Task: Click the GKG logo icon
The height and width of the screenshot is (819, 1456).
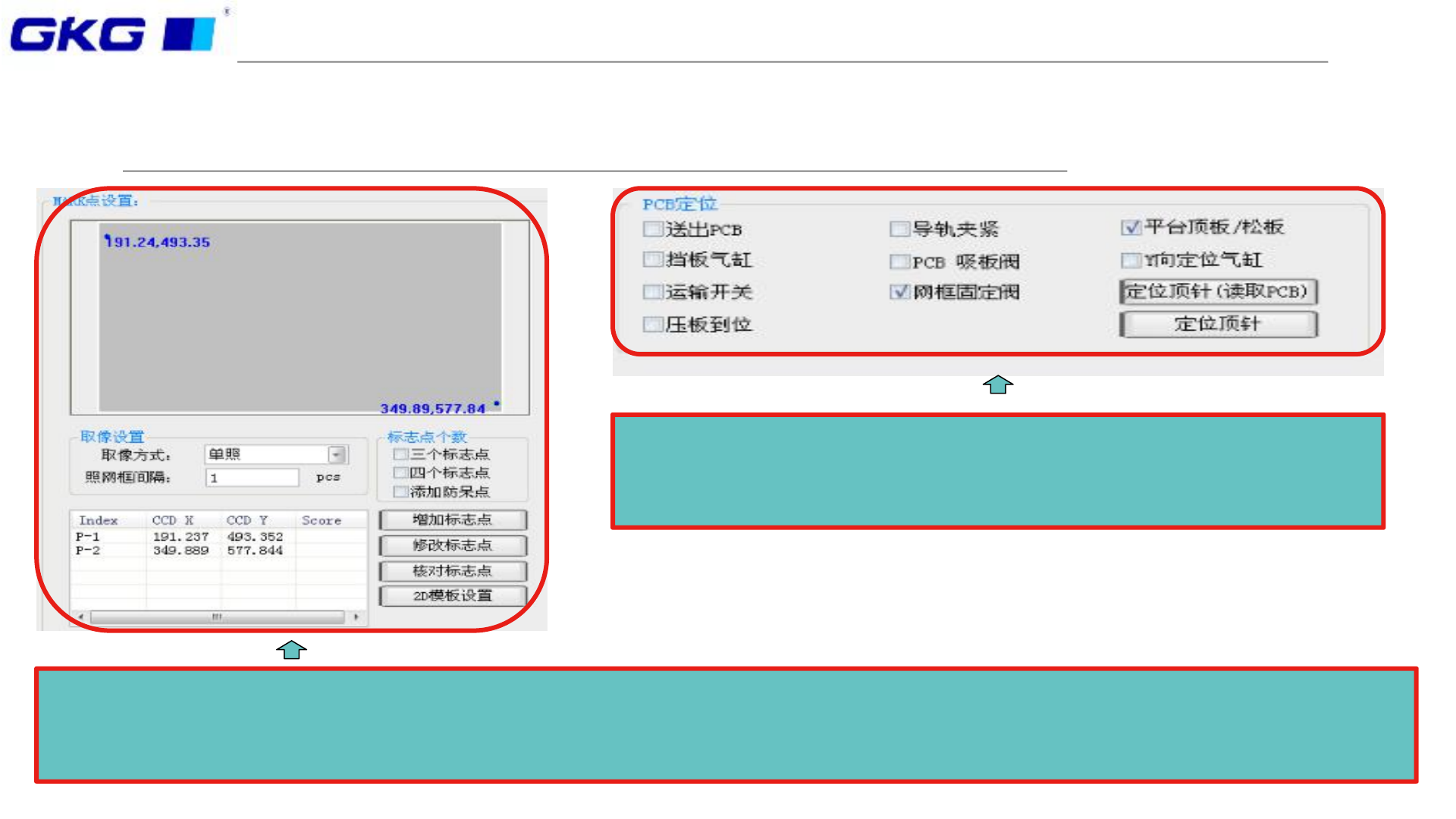Action: point(114,34)
